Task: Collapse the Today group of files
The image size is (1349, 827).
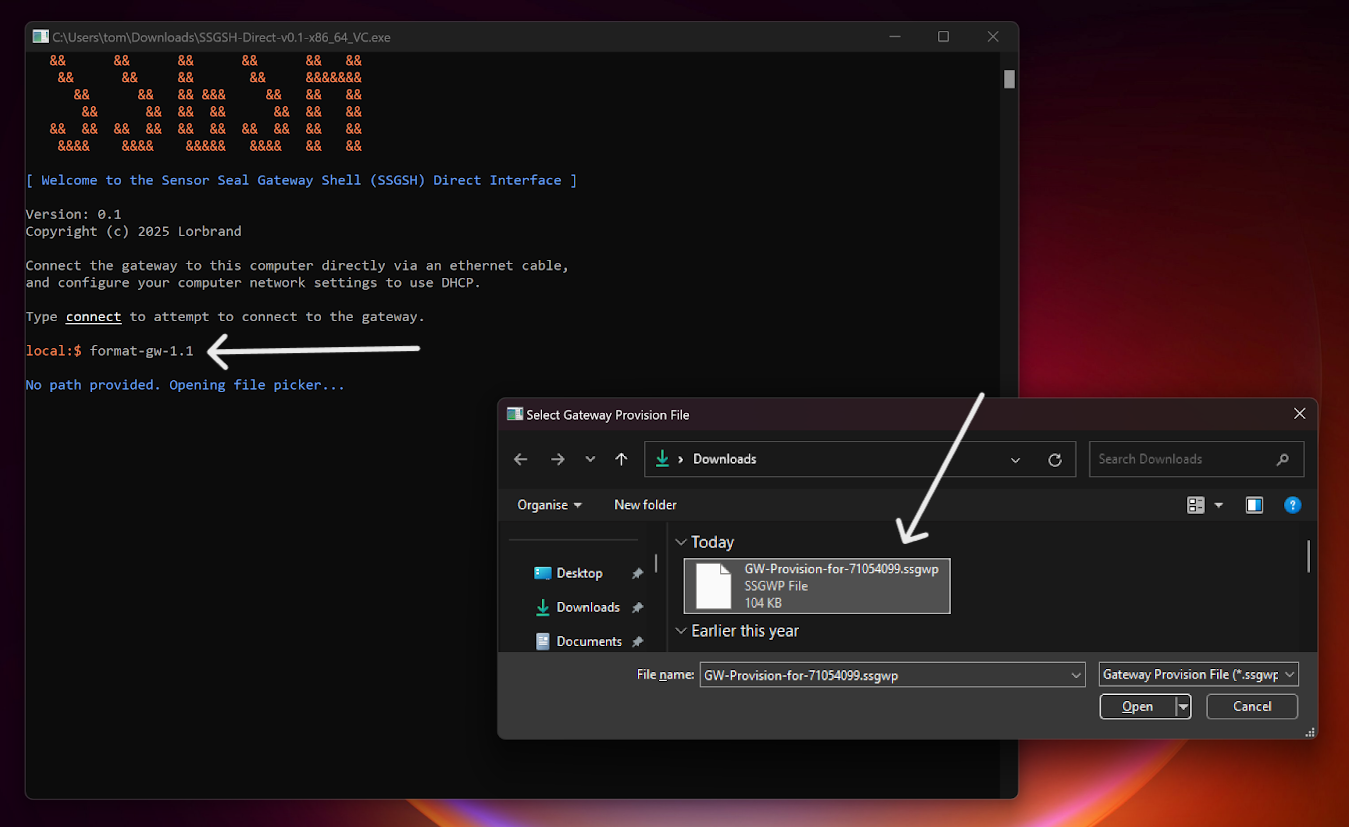Action: [682, 542]
